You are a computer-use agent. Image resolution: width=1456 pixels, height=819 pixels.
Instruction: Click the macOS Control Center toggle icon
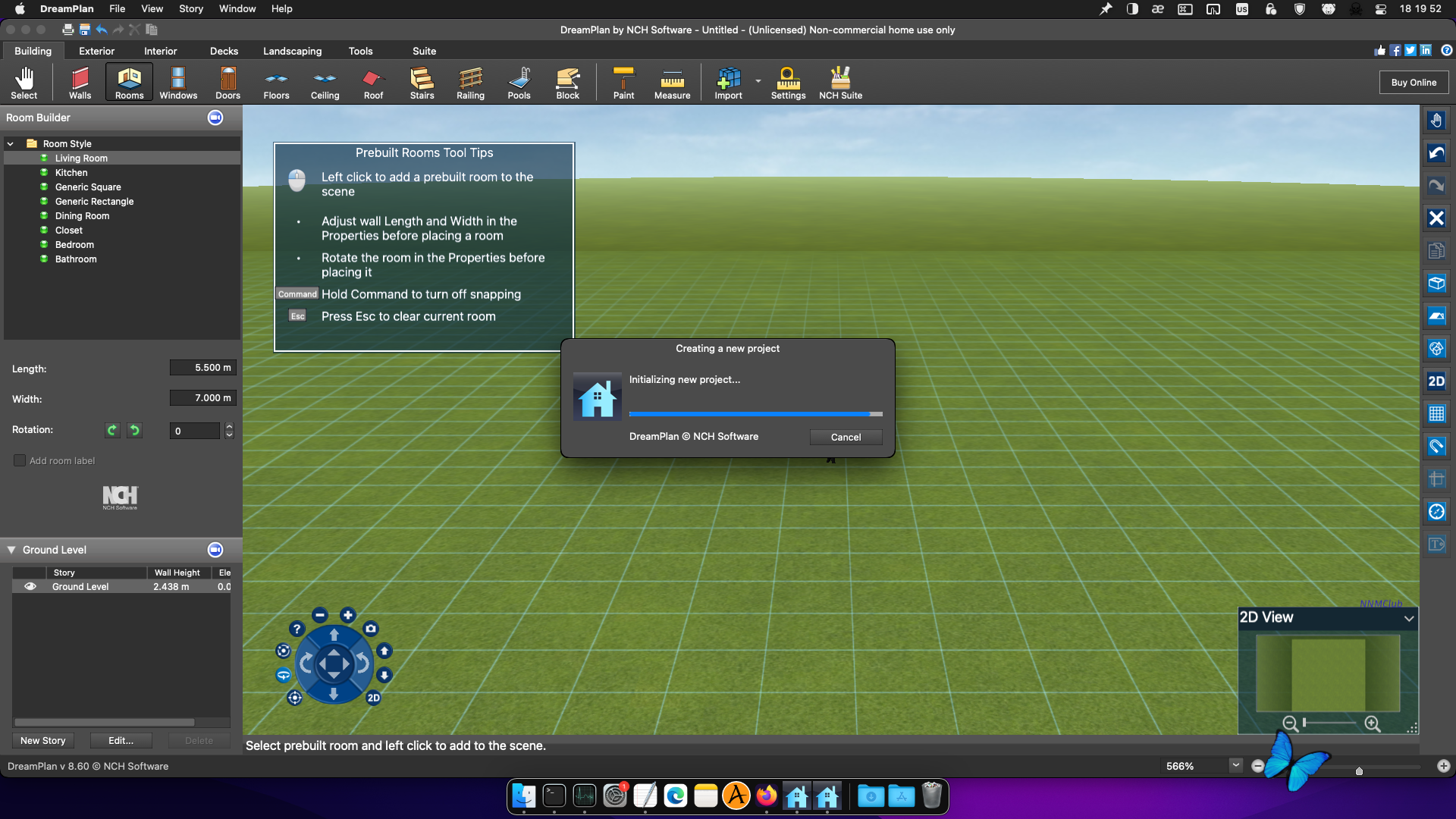[1381, 9]
